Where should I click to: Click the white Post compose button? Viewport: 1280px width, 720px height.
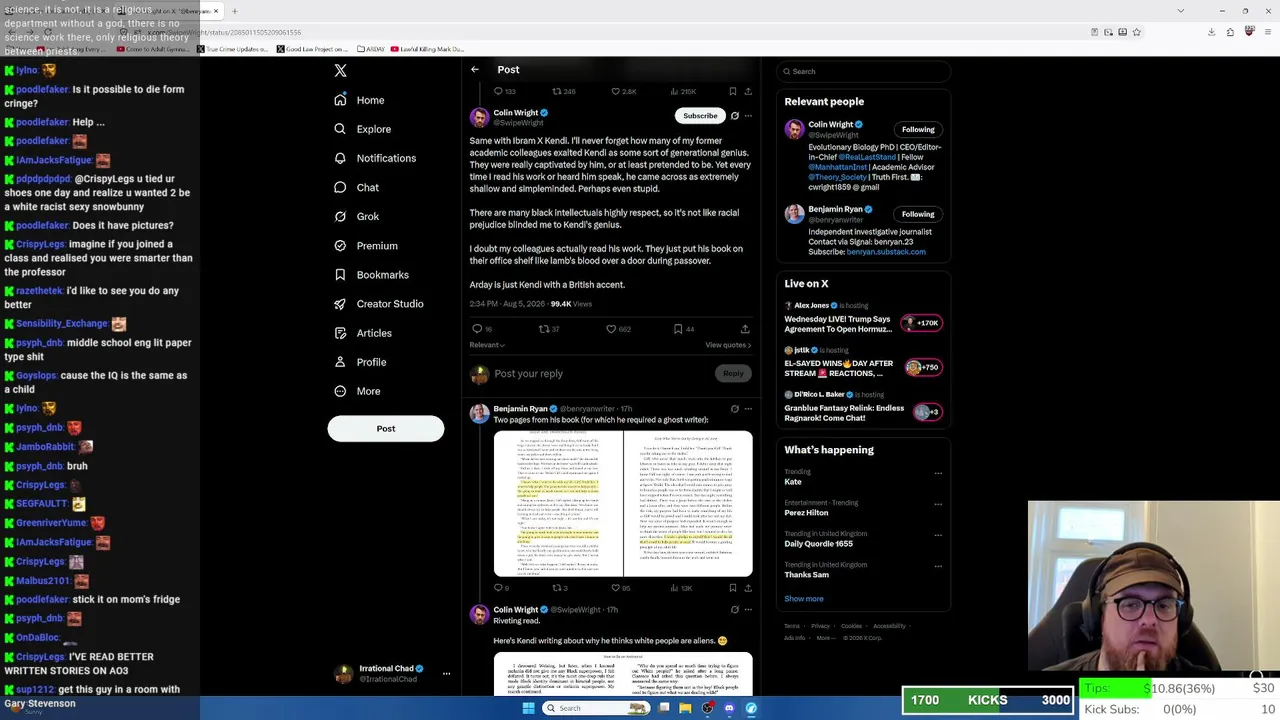click(x=386, y=429)
